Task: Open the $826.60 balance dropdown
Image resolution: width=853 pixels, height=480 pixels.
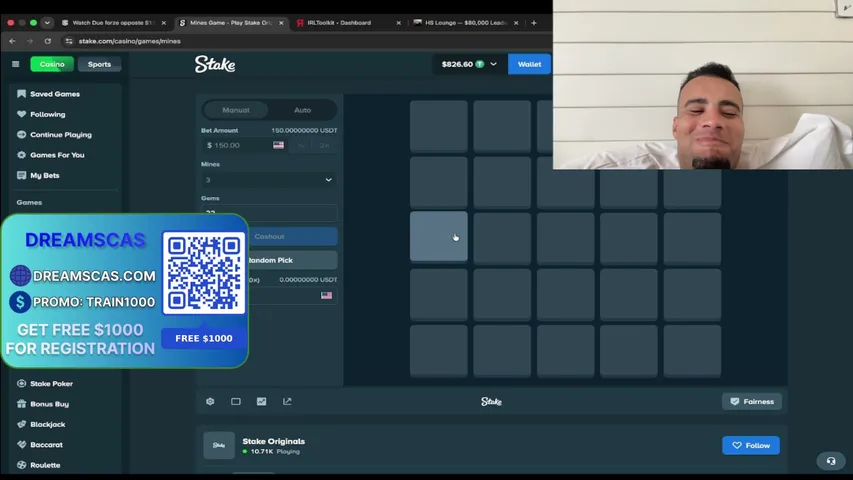Action: 468,64
